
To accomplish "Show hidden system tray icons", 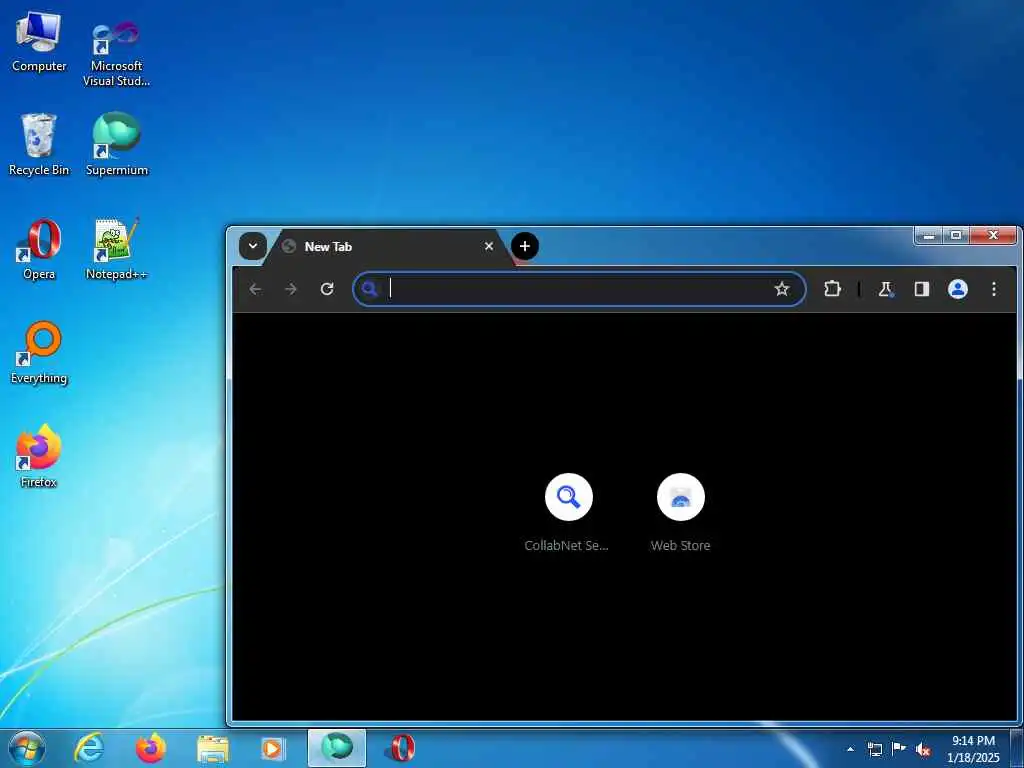I will pyautogui.click(x=850, y=749).
